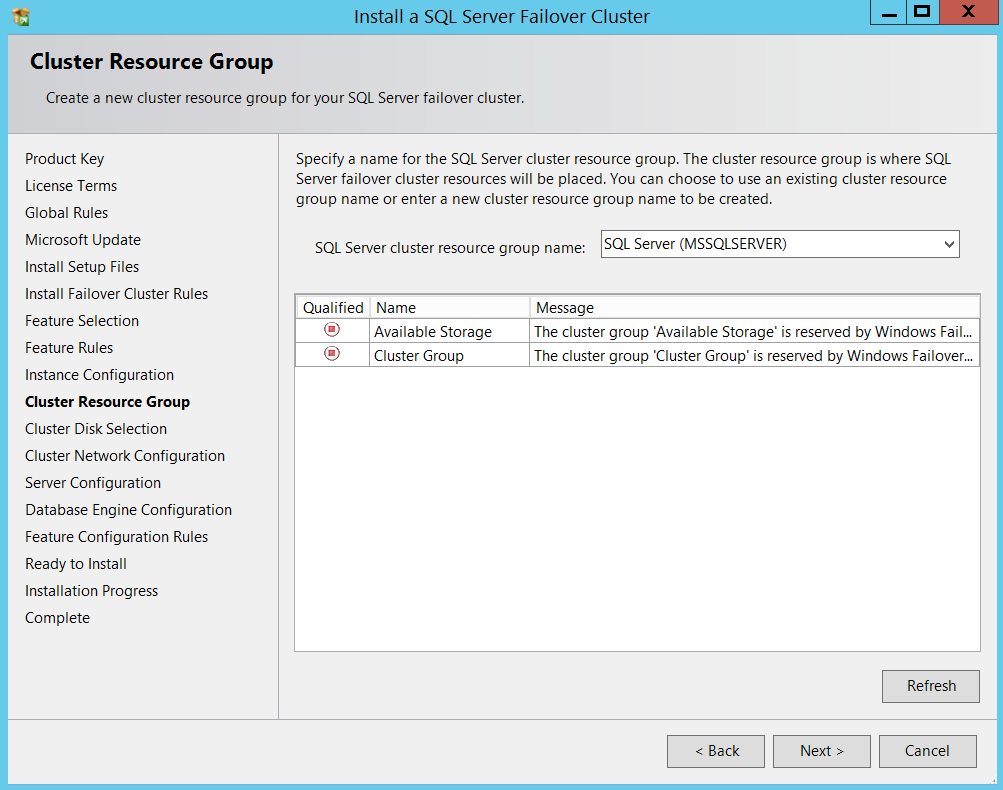Select the Cluster Network Configuration step

pyautogui.click(x=125, y=455)
